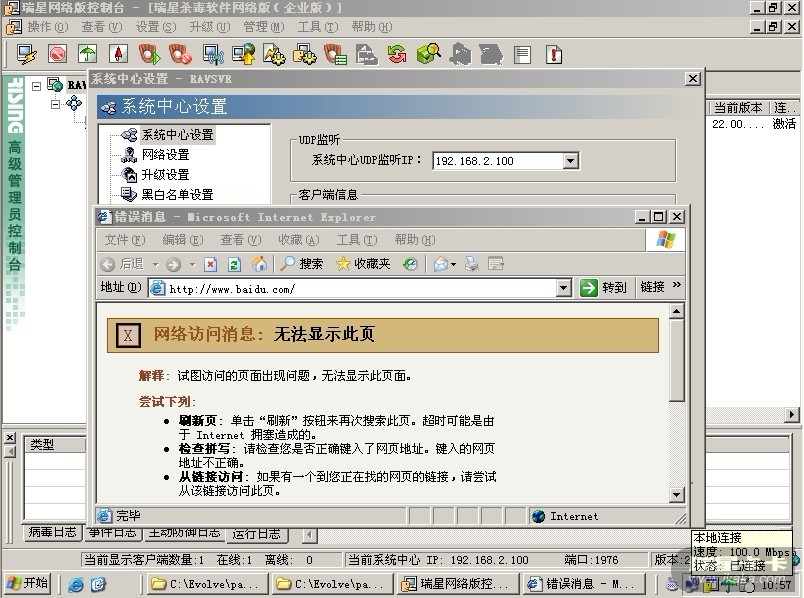The width and height of the screenshot is (804, 598).
Task: Open the 管理(M) menu in console
Action: 264,27
